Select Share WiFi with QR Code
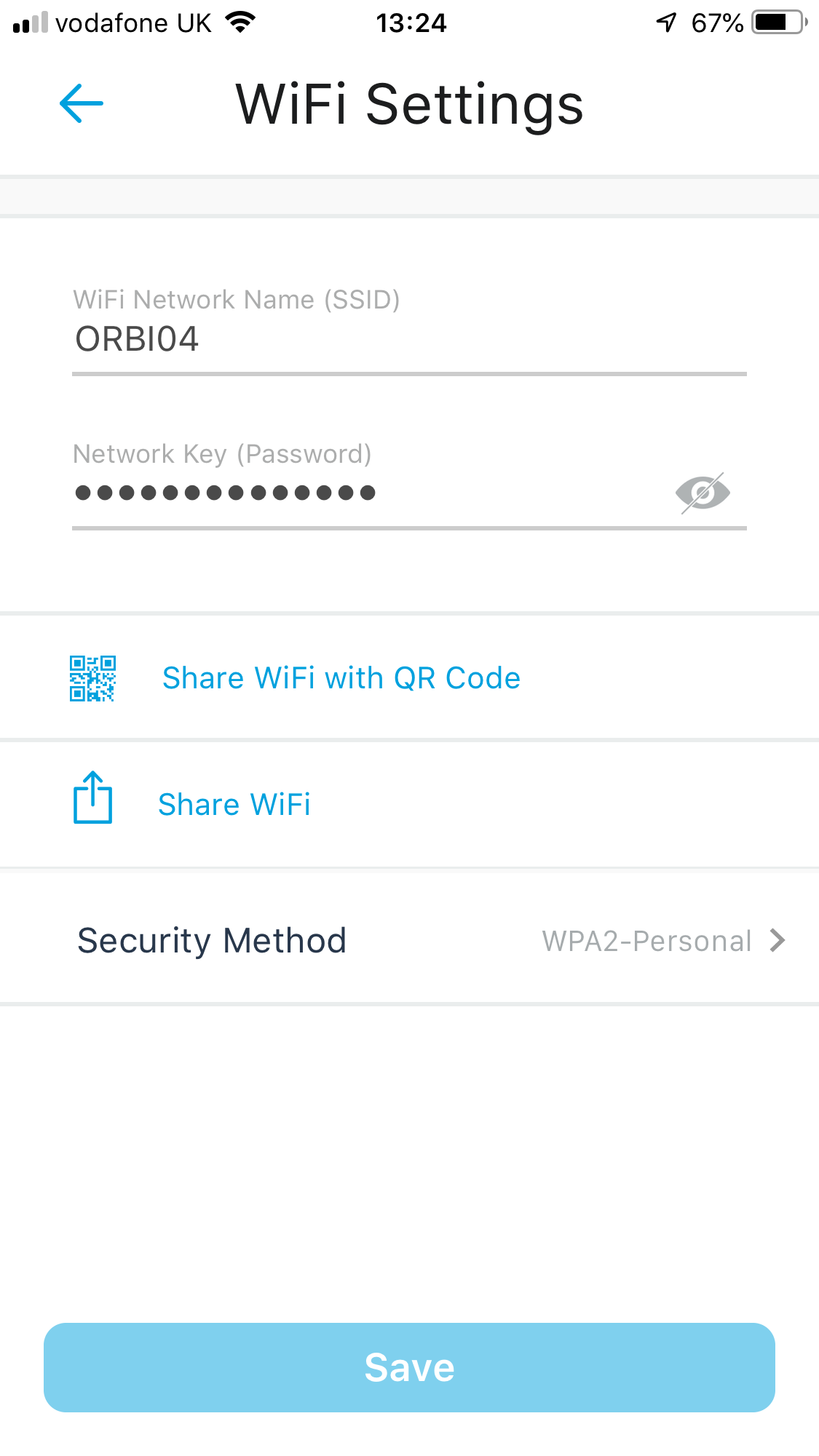Image resolution: width=819 pixels, height=1456 pixels. coord(341,678)
